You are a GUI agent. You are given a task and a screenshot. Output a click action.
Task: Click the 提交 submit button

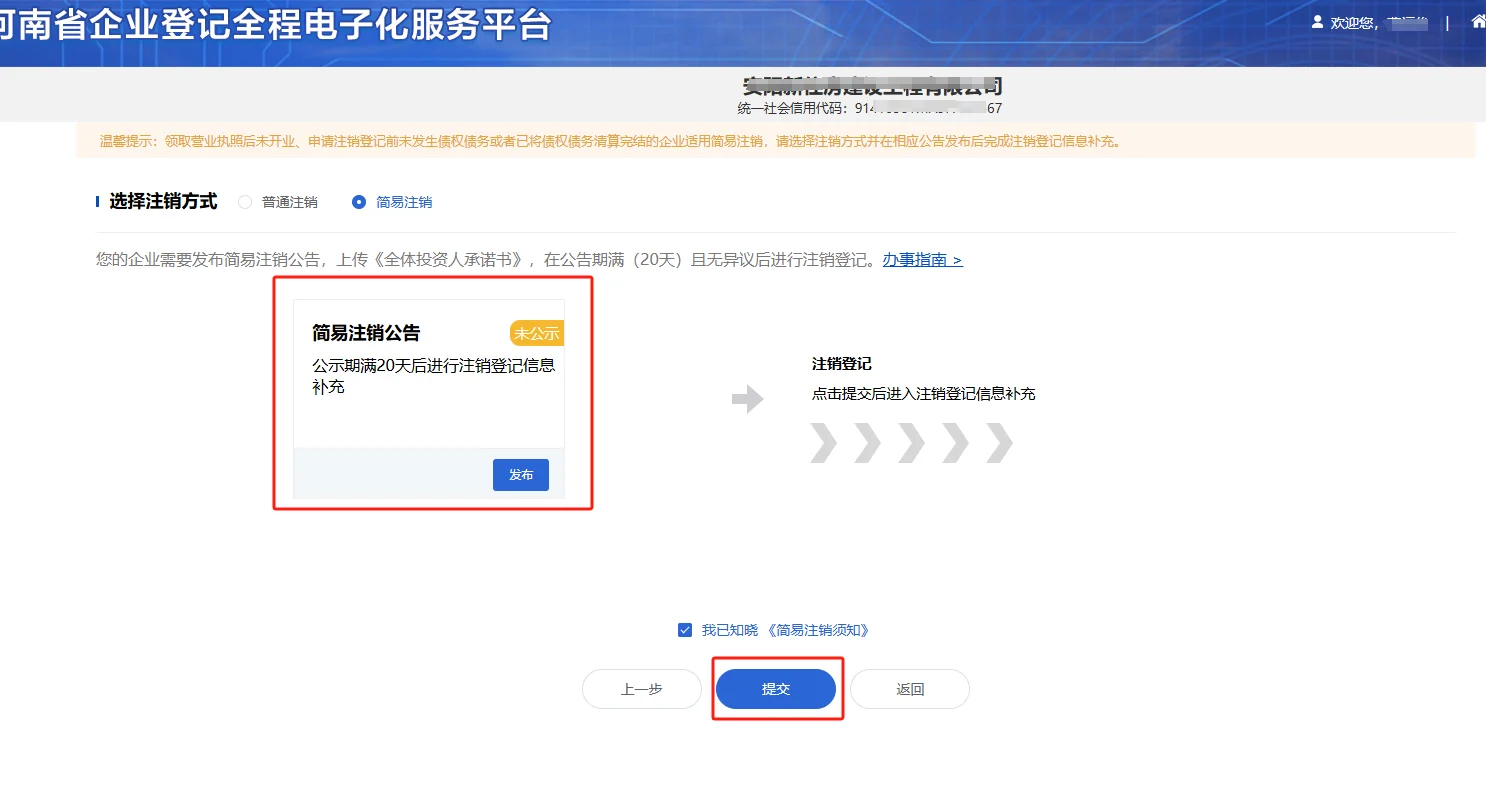tap(777, 689)
